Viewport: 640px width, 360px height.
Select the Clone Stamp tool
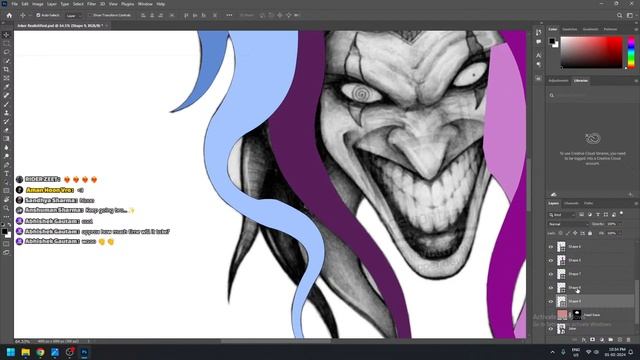tap(6, 113)
